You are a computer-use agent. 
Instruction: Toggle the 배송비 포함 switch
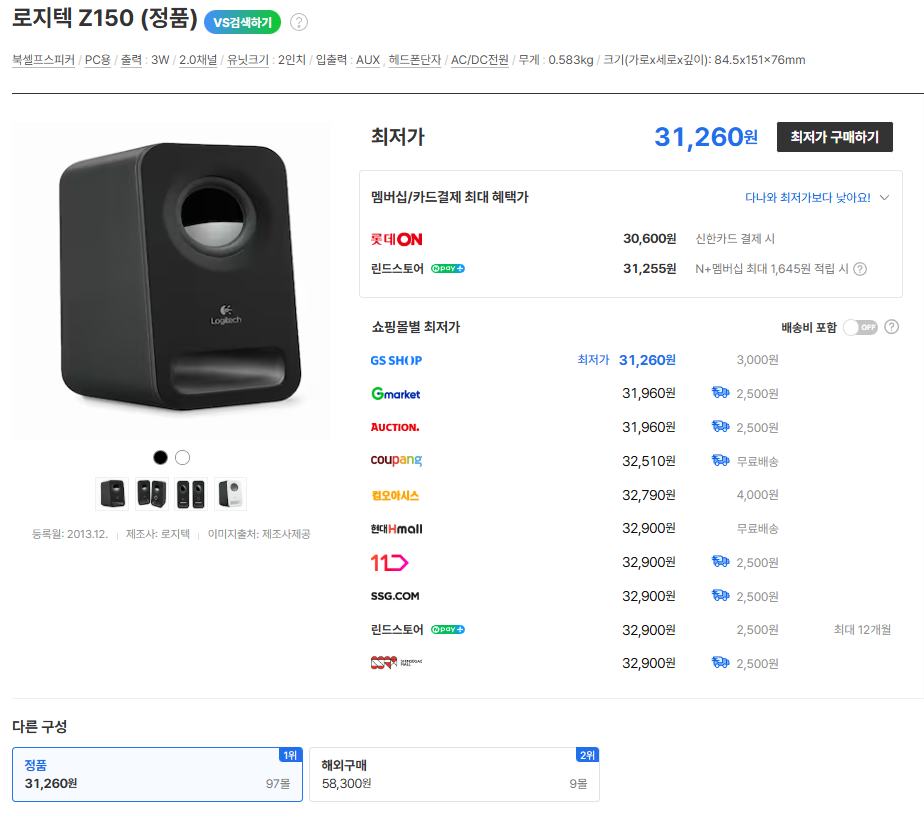click(860, 327)
